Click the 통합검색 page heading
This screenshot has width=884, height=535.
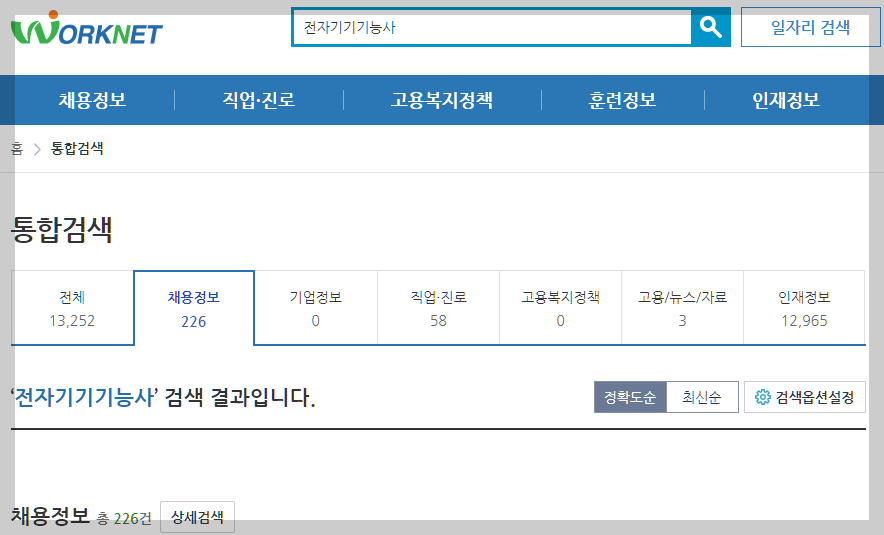[x=62, y=229]
